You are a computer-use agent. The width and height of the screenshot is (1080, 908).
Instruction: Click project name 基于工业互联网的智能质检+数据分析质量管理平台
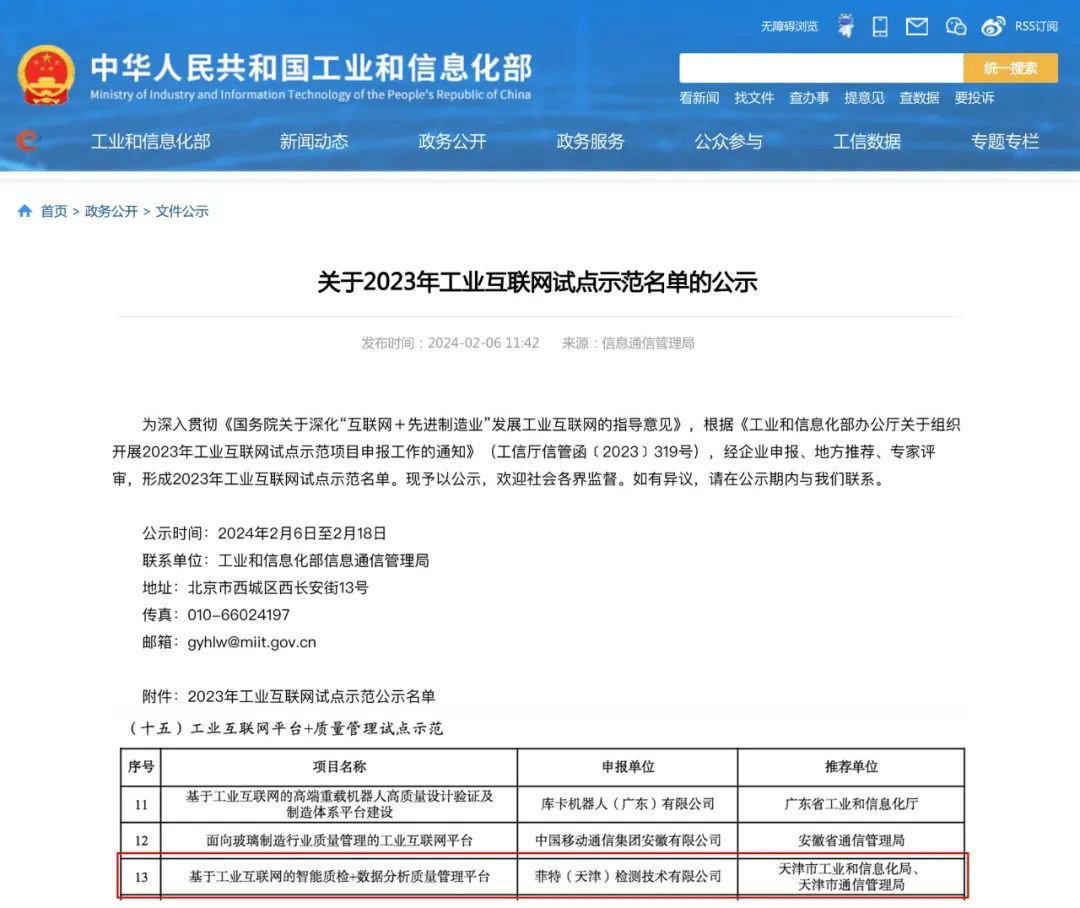click(339, 877)
